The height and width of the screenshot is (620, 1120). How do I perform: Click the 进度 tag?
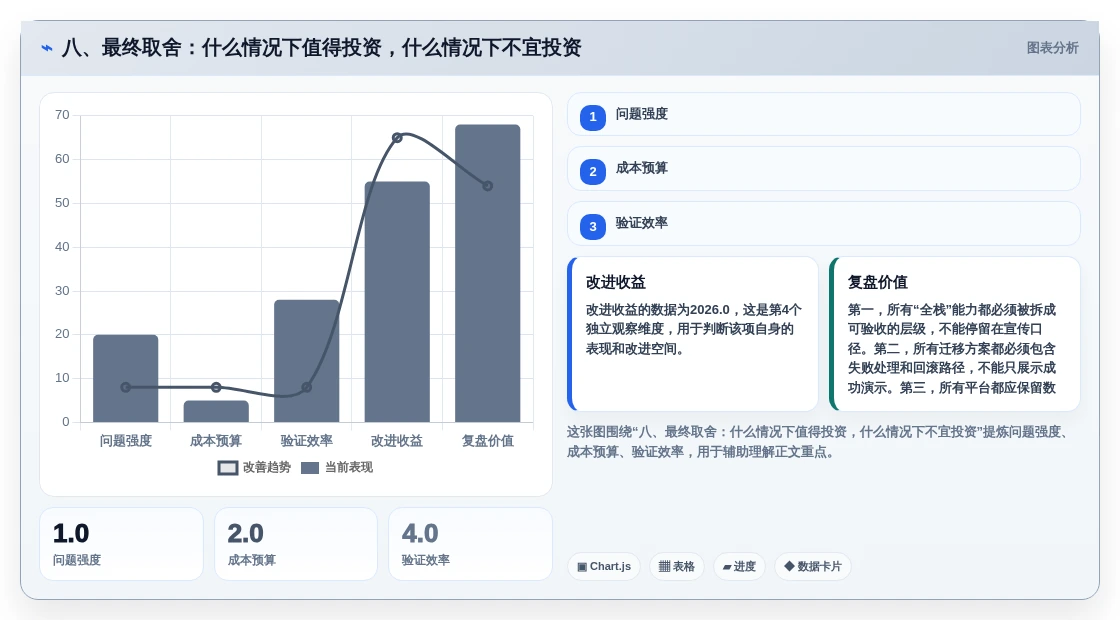[x=739, y=566]
